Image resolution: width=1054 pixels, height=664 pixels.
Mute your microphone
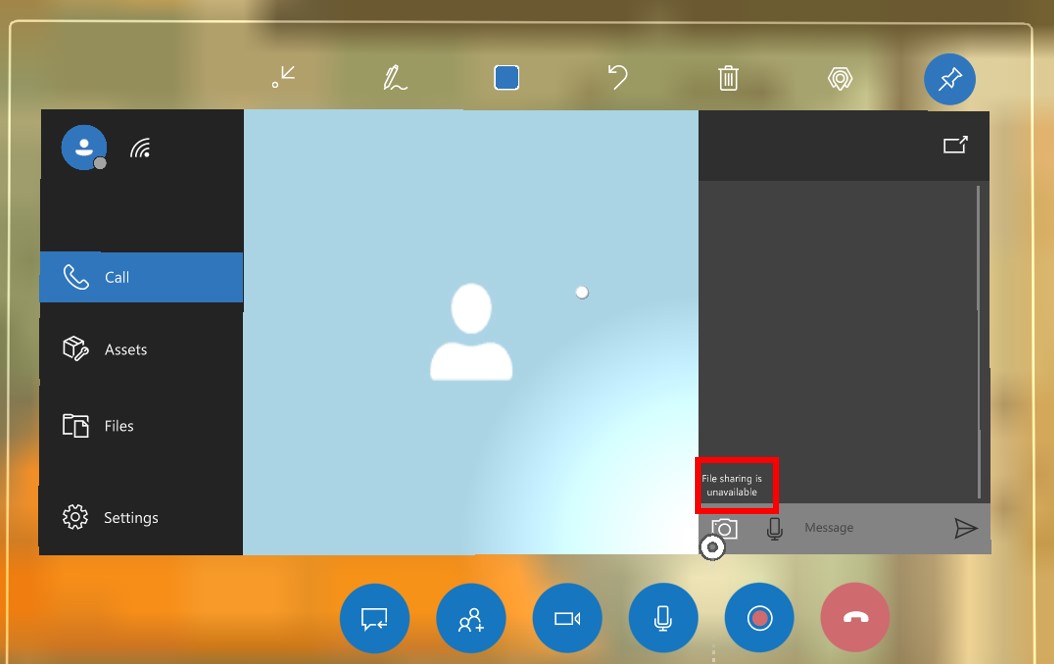tap(663, 618)
